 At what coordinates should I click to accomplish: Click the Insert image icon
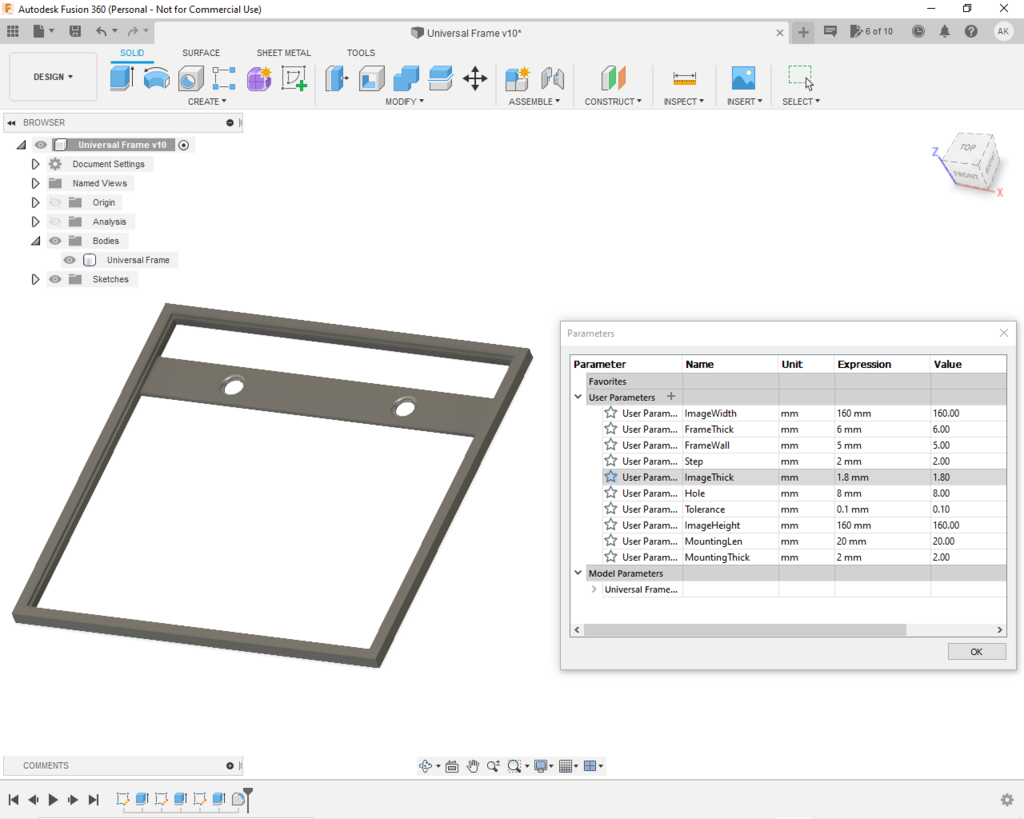[x=743, y=78]
